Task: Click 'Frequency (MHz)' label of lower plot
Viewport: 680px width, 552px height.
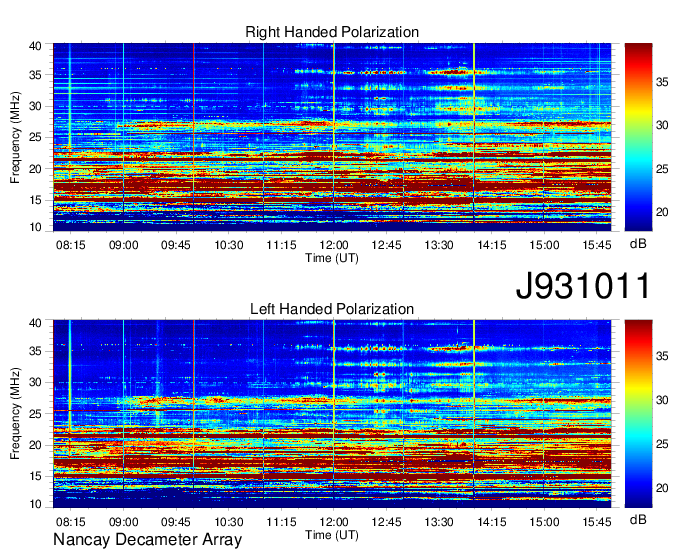Action: (15, 414)
